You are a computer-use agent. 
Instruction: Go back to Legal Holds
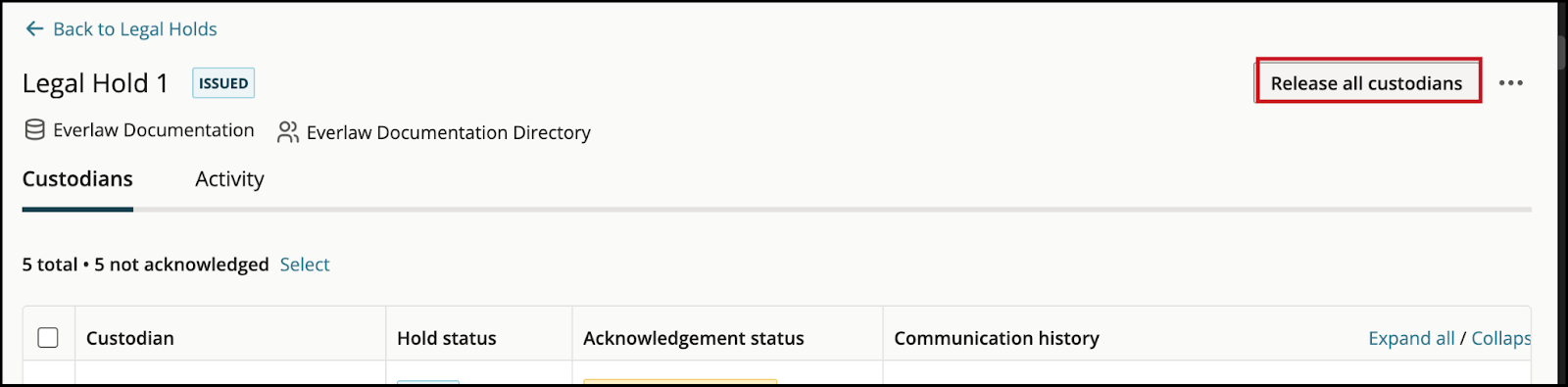coord(135,29)
